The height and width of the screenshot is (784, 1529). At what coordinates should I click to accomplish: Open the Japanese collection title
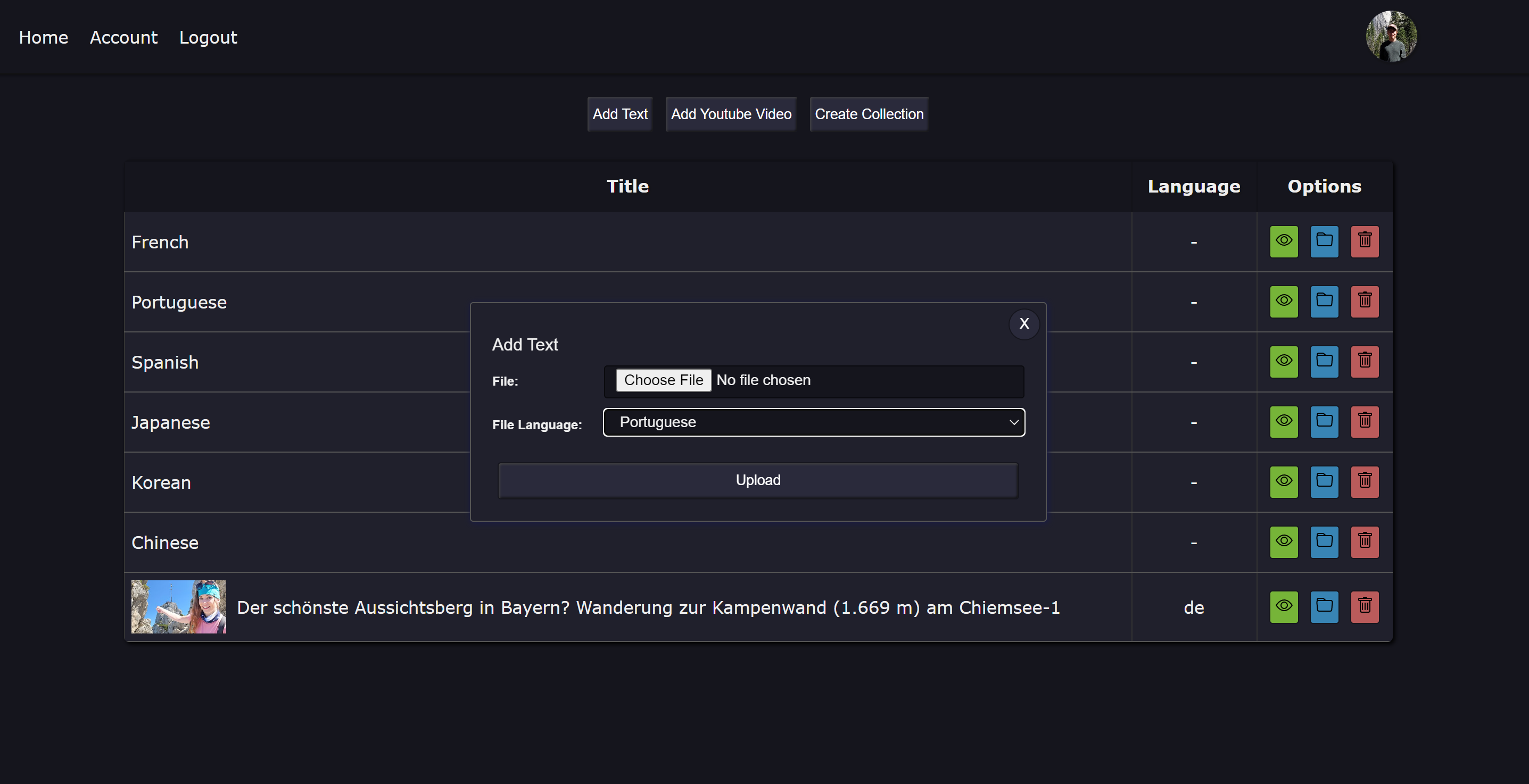170,422
